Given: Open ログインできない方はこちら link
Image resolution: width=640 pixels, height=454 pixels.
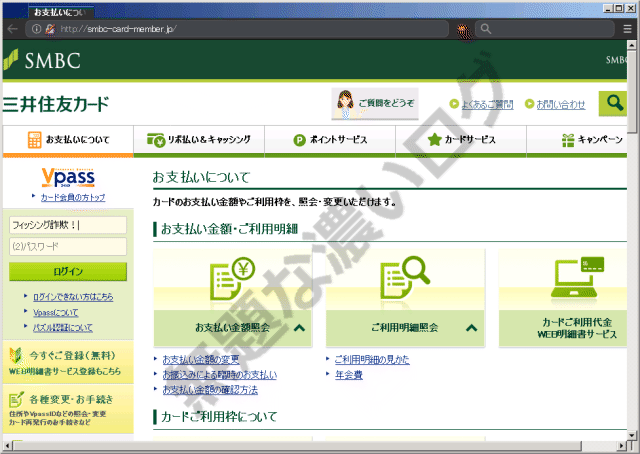Looking at the screenshot, I should [73, 297].
